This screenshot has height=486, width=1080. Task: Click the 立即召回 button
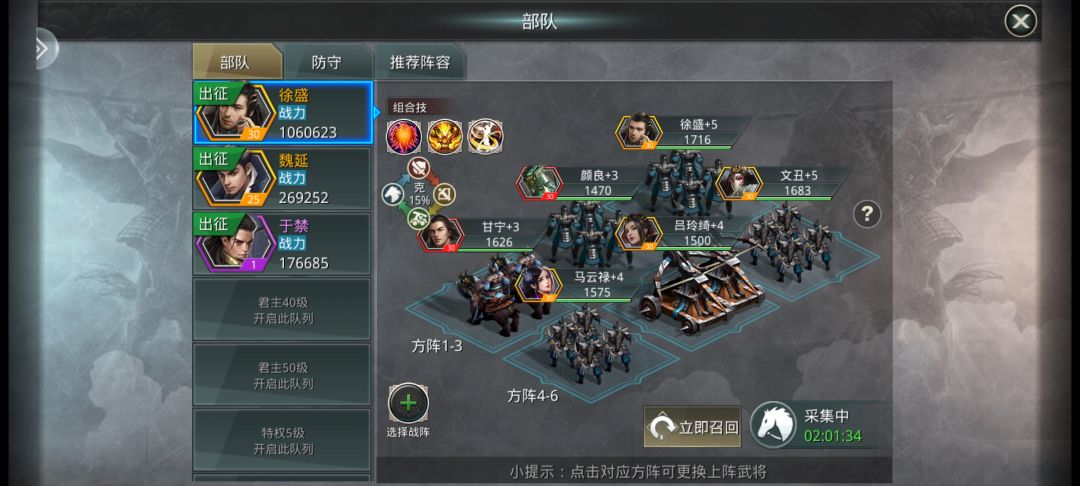tap(692, 427)
